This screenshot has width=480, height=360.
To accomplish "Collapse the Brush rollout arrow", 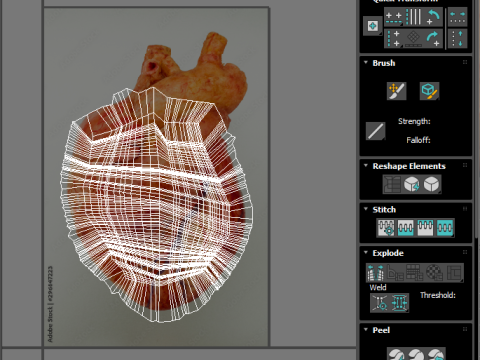I will point(366,62).
